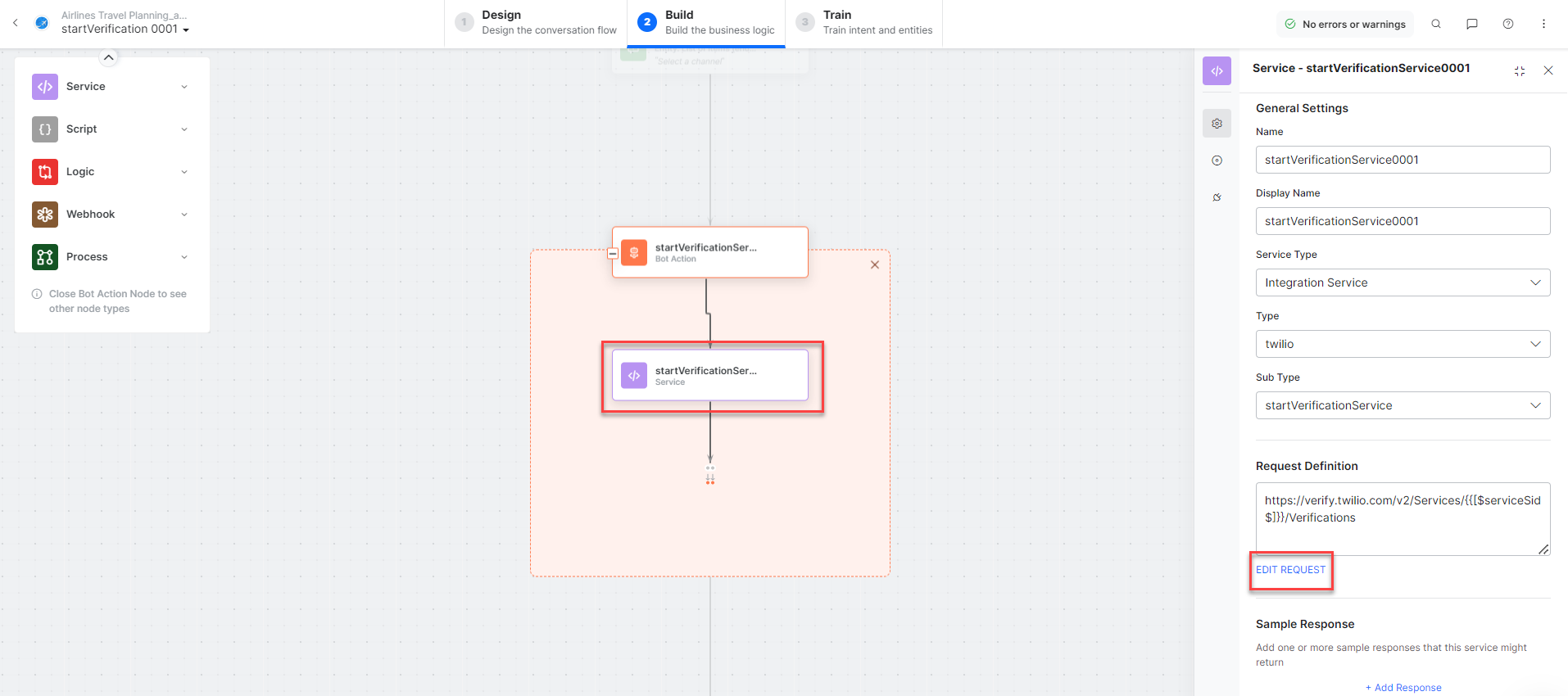Open the chat/talk to bot icon
This screenshot has width=1568, height=696.
click(x=1472, y=24)
